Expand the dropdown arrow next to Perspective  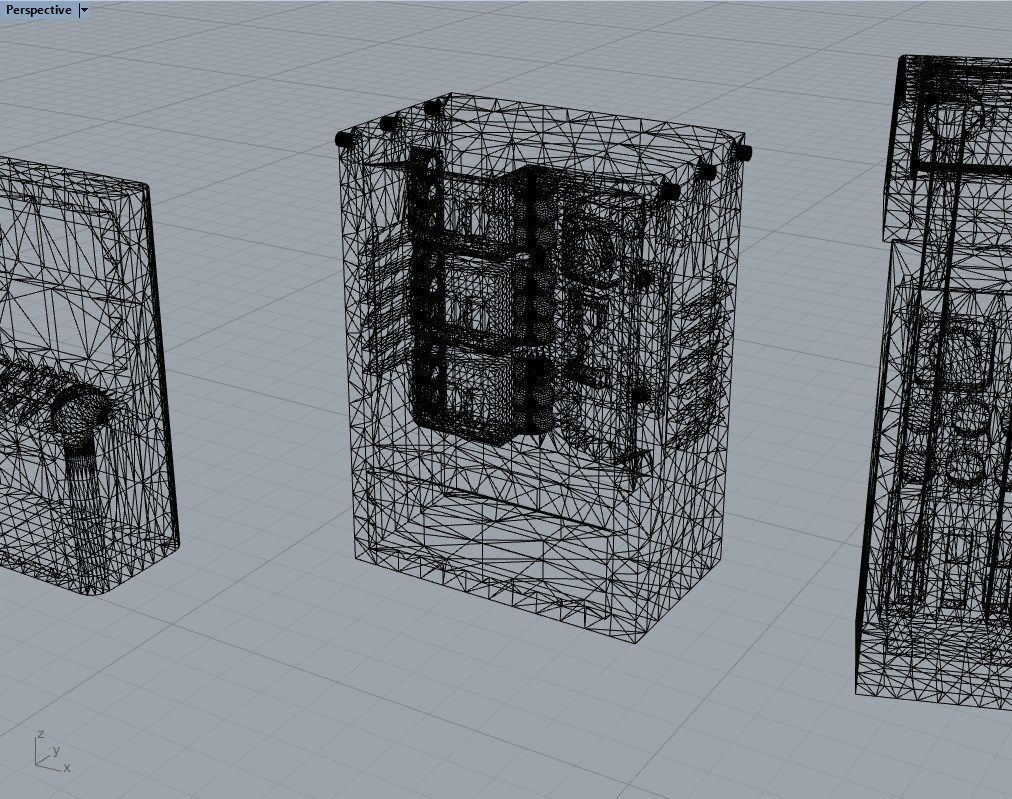point(84,10)
